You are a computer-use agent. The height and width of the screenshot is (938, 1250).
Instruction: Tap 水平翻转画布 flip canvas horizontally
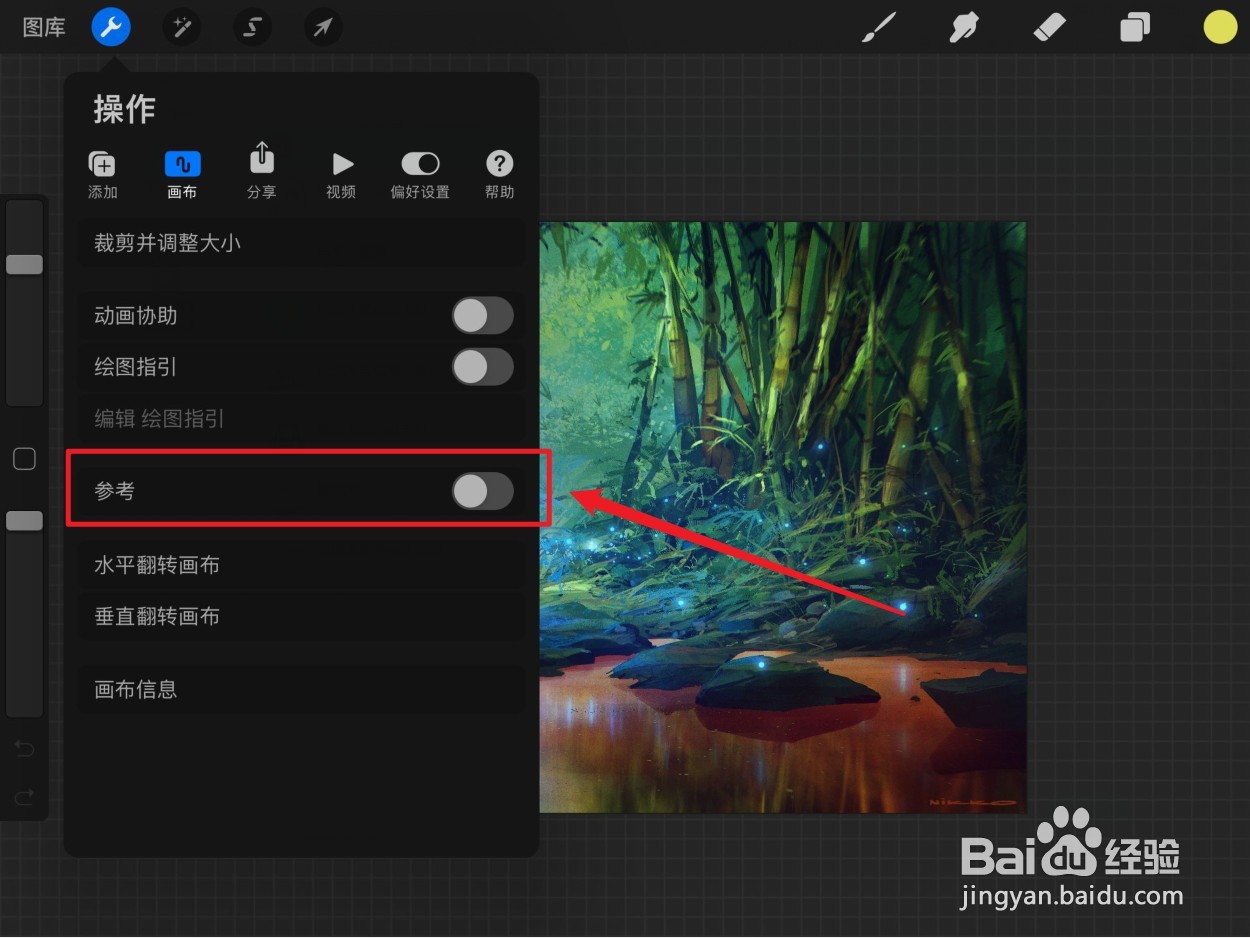301,565
